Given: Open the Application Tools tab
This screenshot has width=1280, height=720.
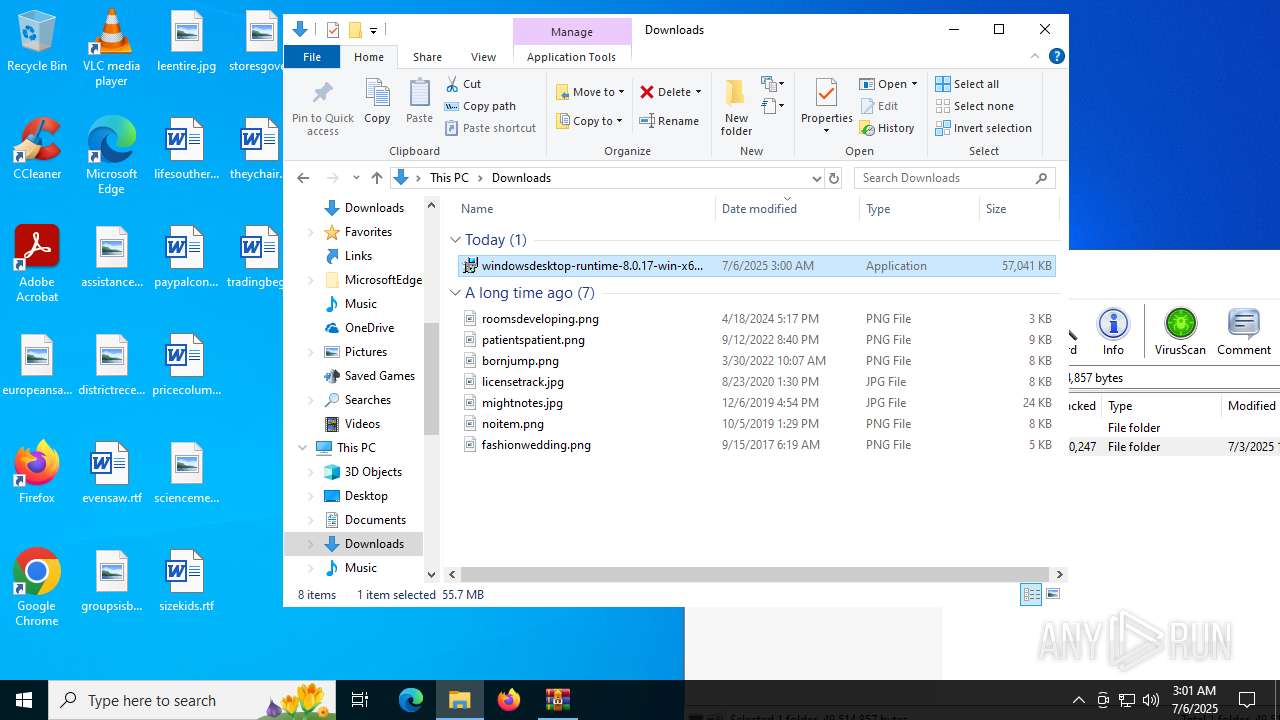Looking at the screenshot, I should (x=571, y=57).
